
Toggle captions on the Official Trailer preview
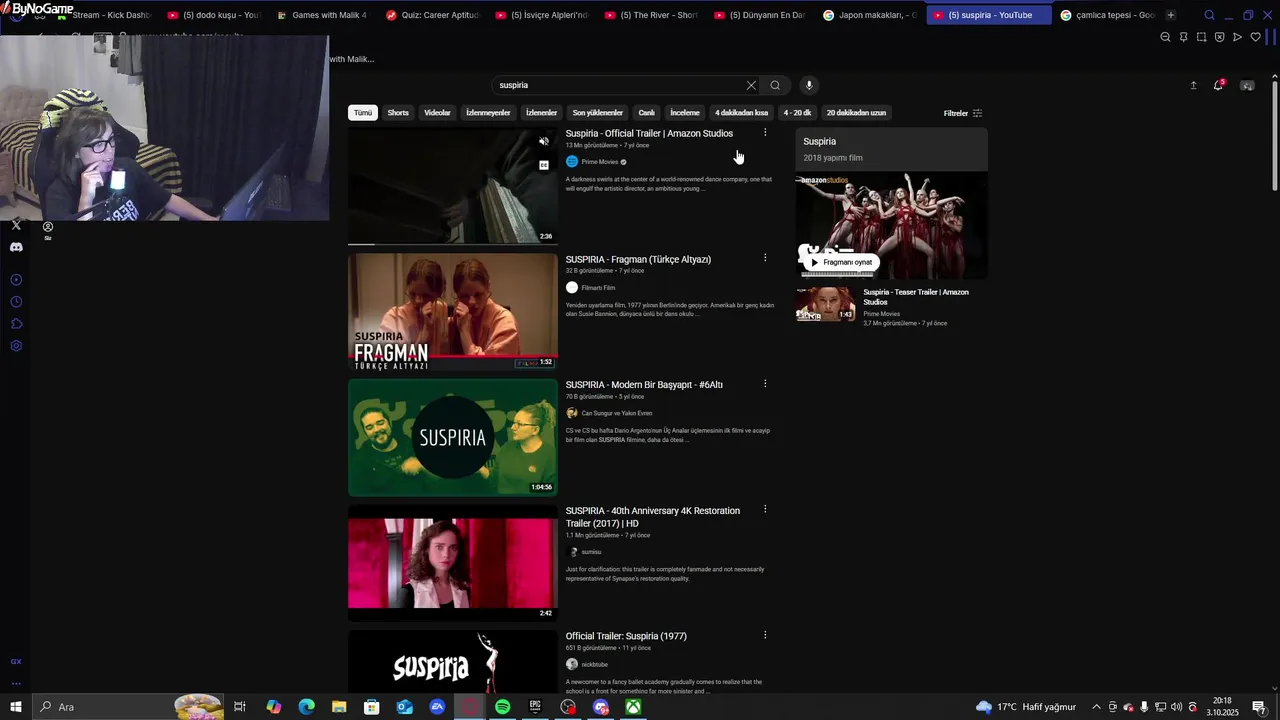544,165
